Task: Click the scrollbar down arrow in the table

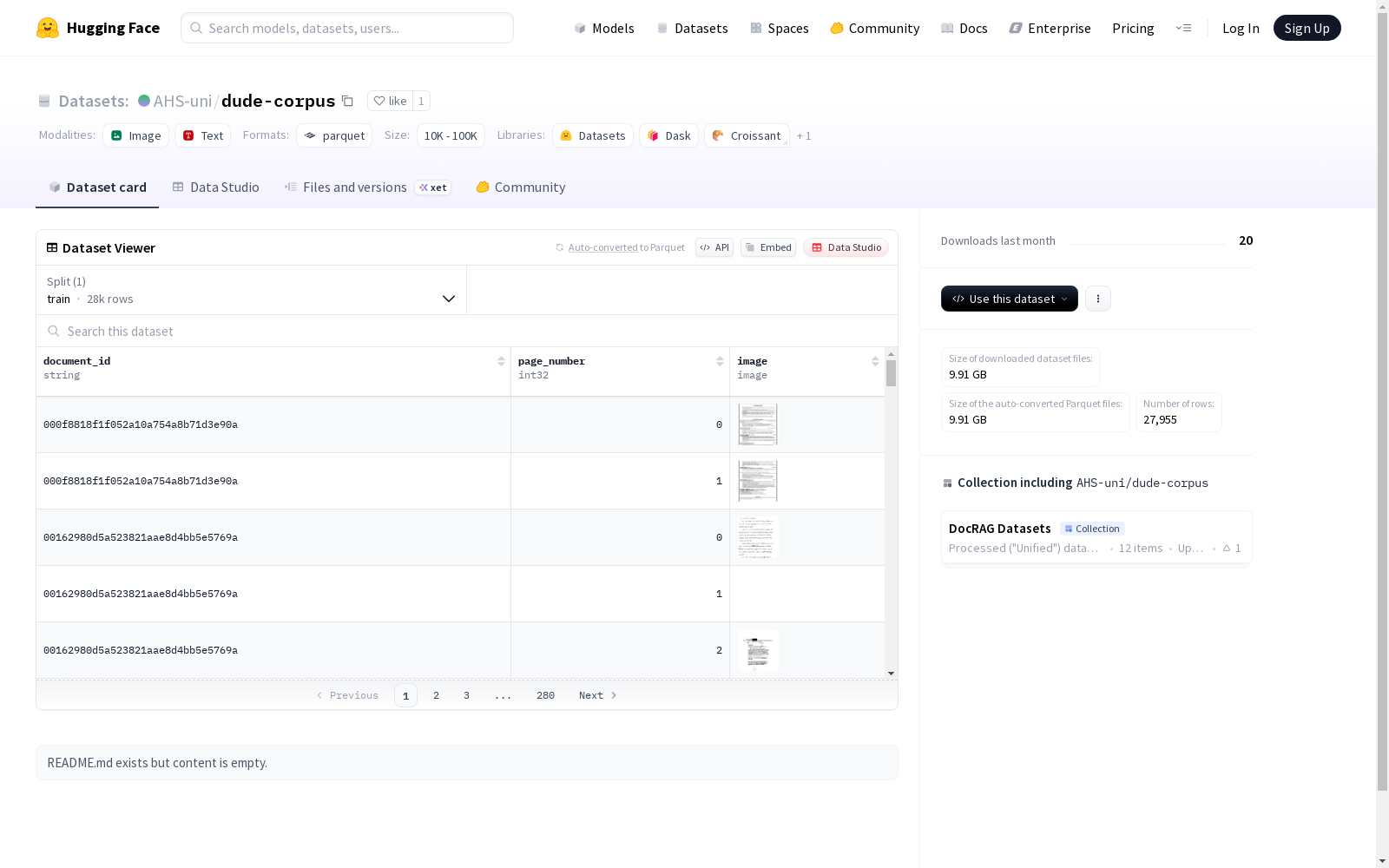Action: click(x=891, y=674)
